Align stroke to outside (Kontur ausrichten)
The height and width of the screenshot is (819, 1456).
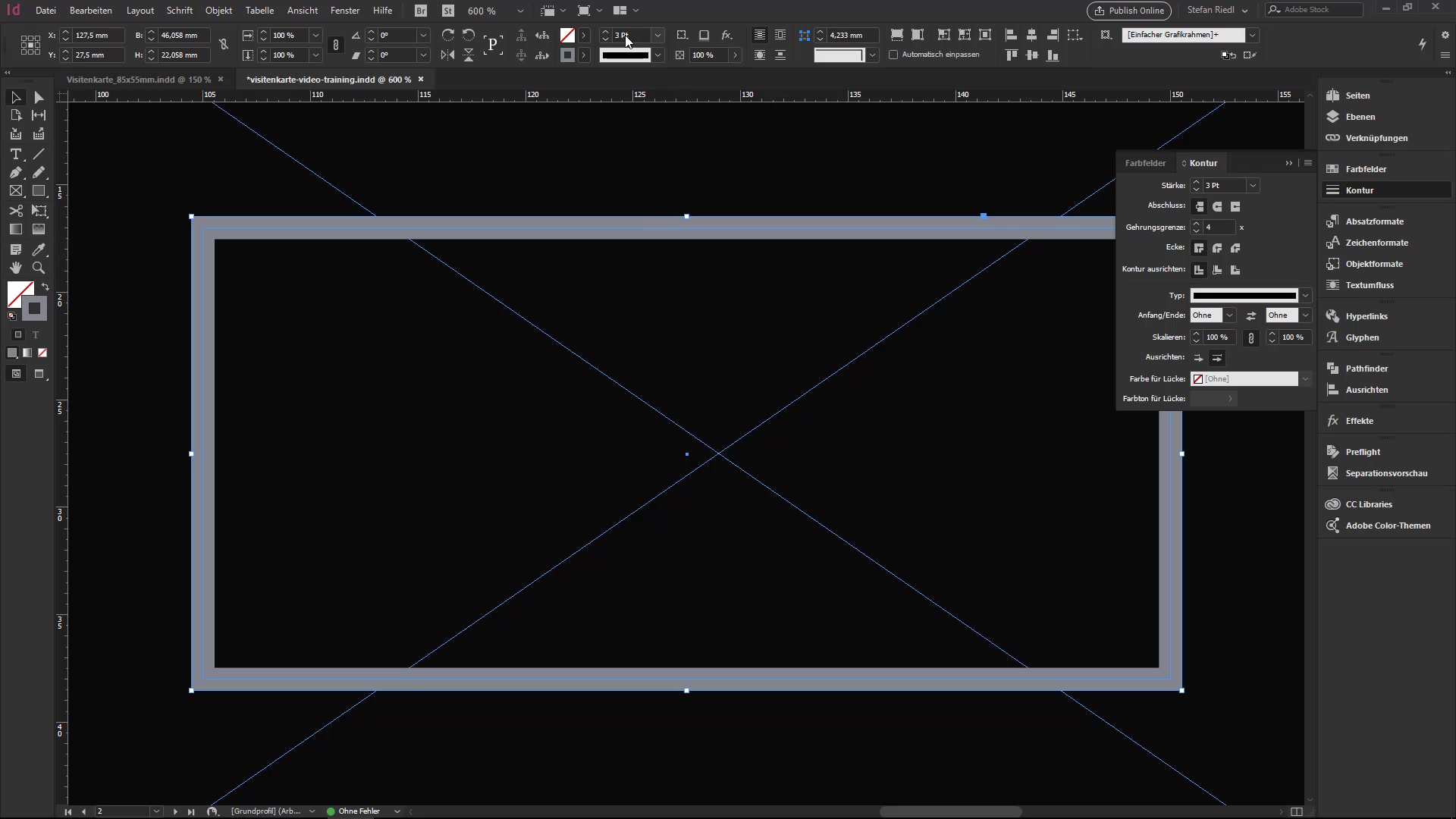click(1235, 269)
